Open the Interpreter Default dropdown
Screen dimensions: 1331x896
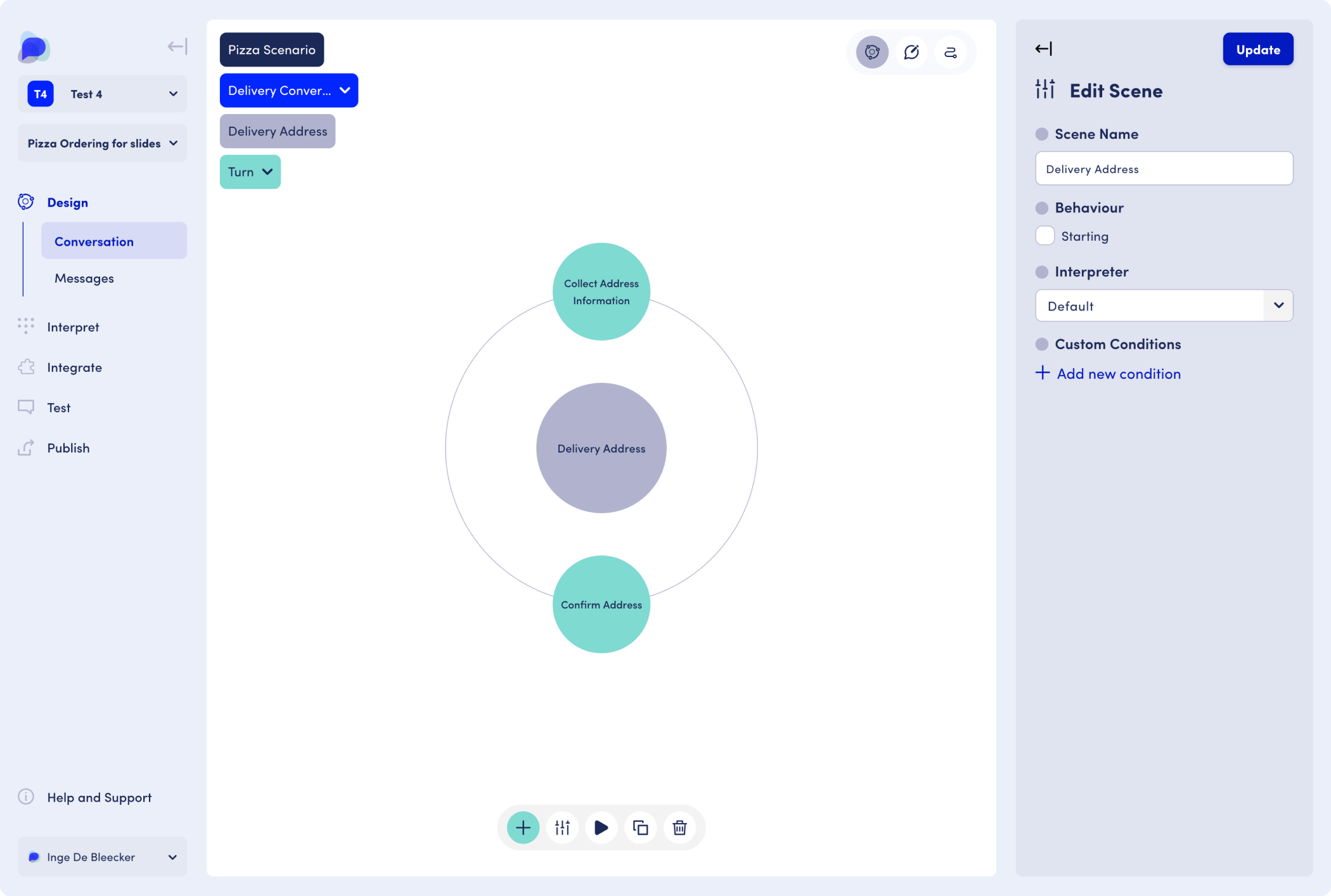(x=1164, y=306)
